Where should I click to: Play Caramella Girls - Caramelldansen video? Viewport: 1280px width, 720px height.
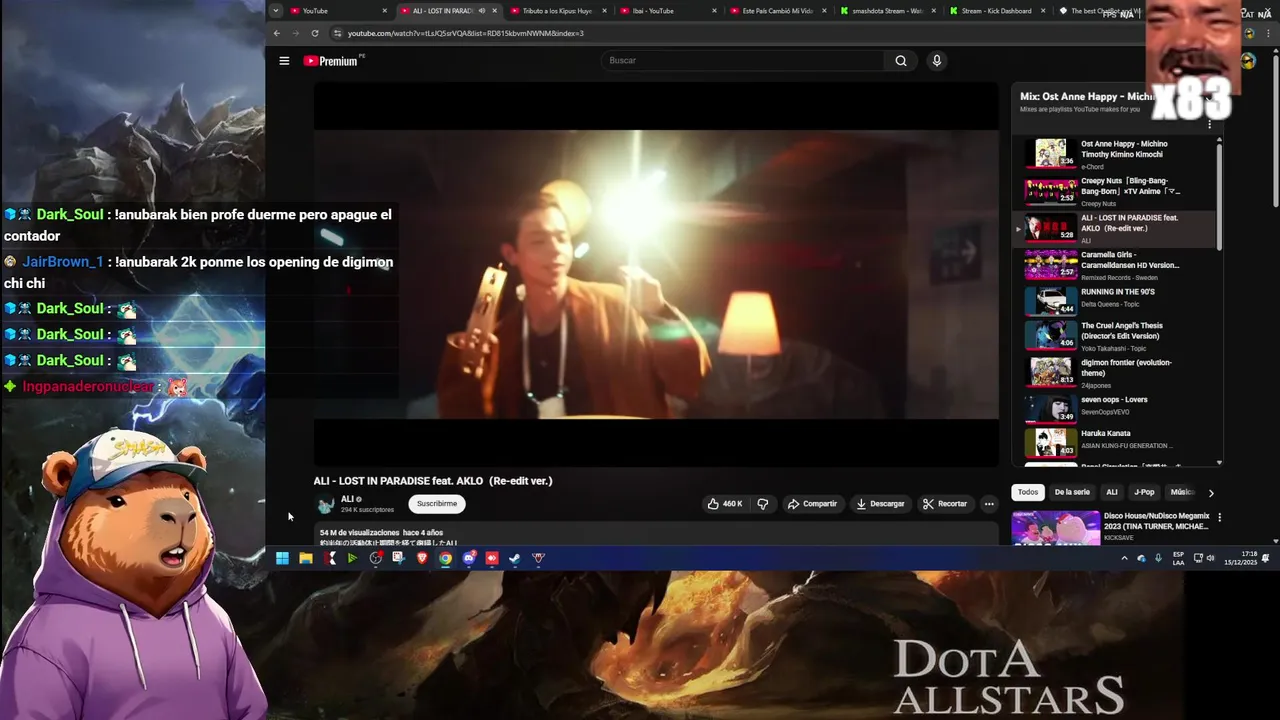pyautogui.click(x=1116, y=265)
